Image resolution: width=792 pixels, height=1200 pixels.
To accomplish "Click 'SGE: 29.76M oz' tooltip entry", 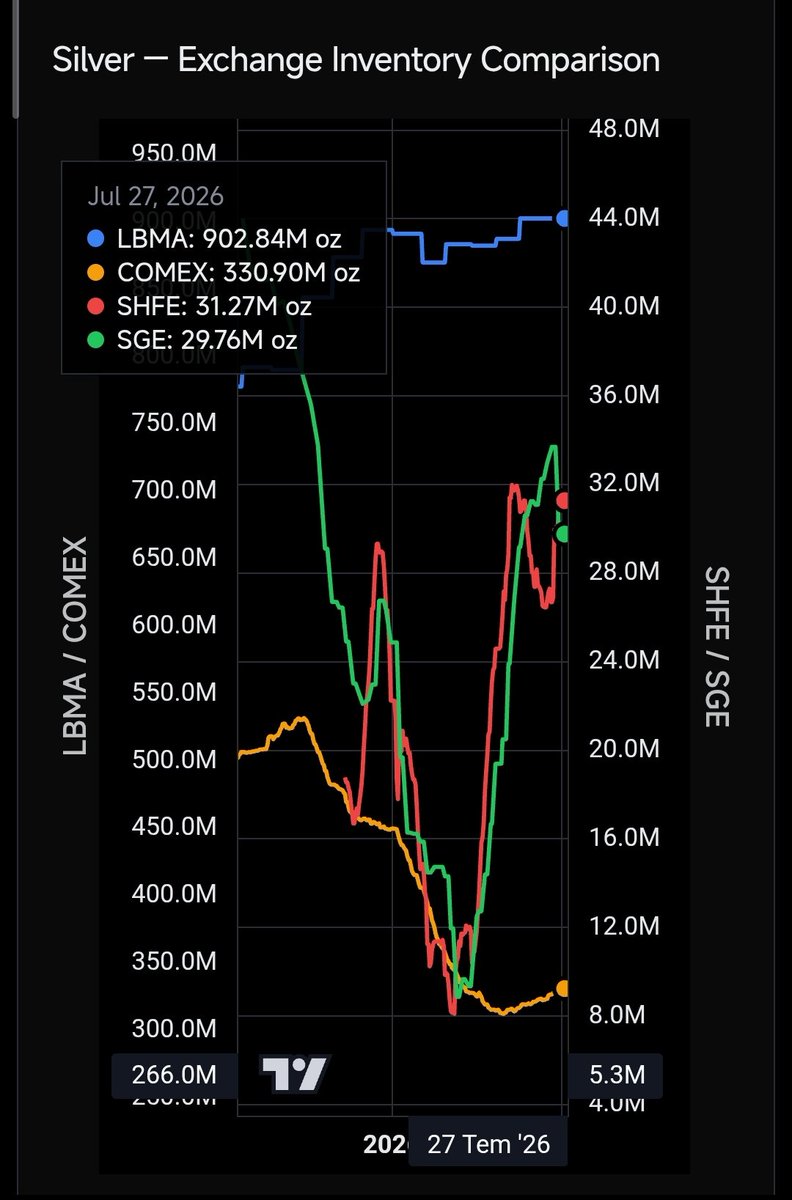I will pyautogui.click(x=206, y=340).
